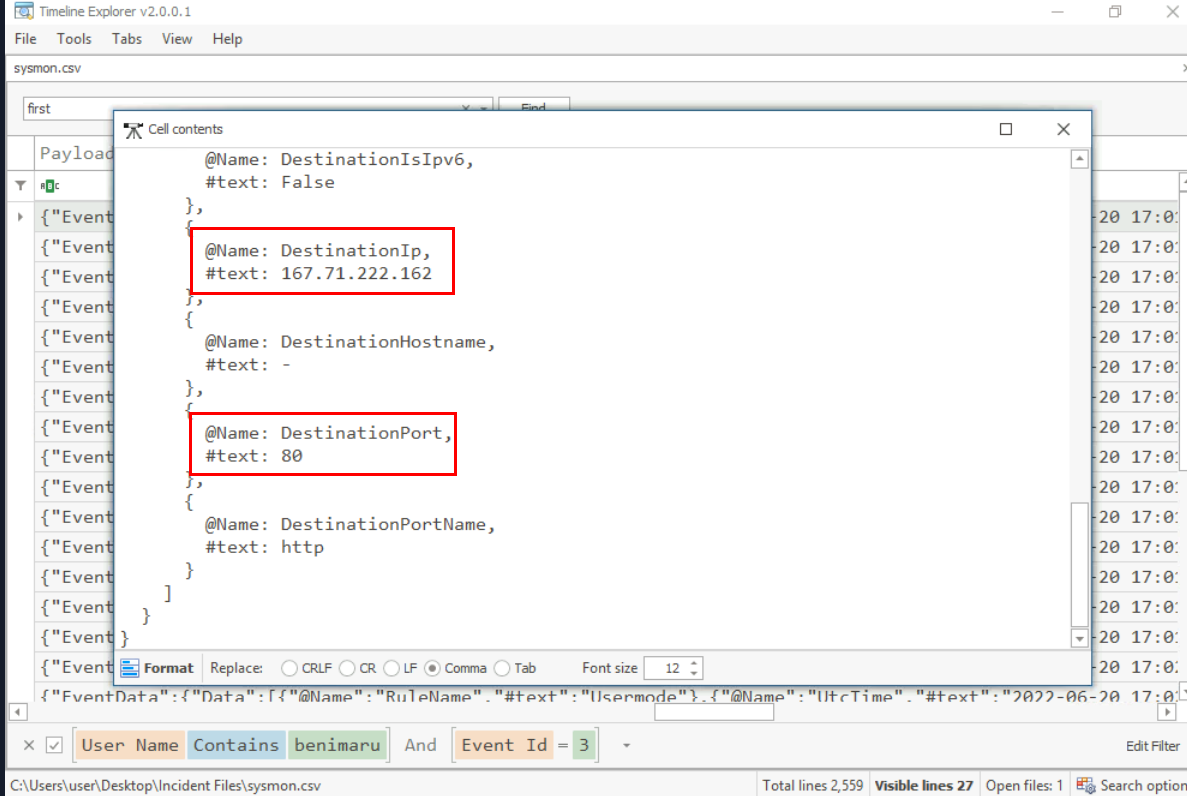Click the file path in status bar
This screenshot has width=1187, height=796.
point(166,785)
